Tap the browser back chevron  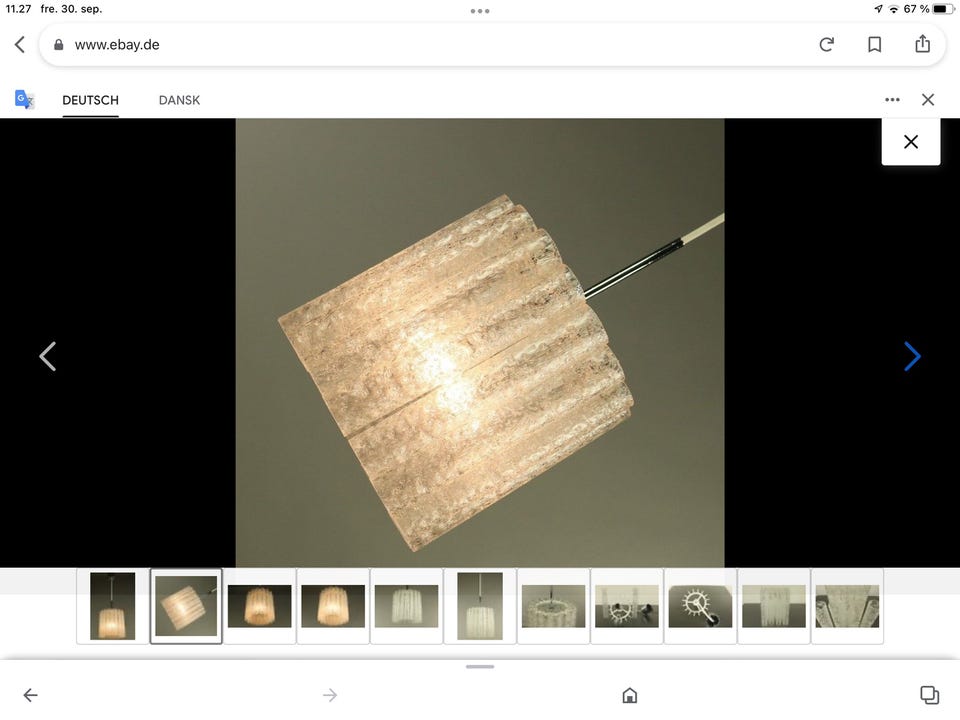click(20, 45)
